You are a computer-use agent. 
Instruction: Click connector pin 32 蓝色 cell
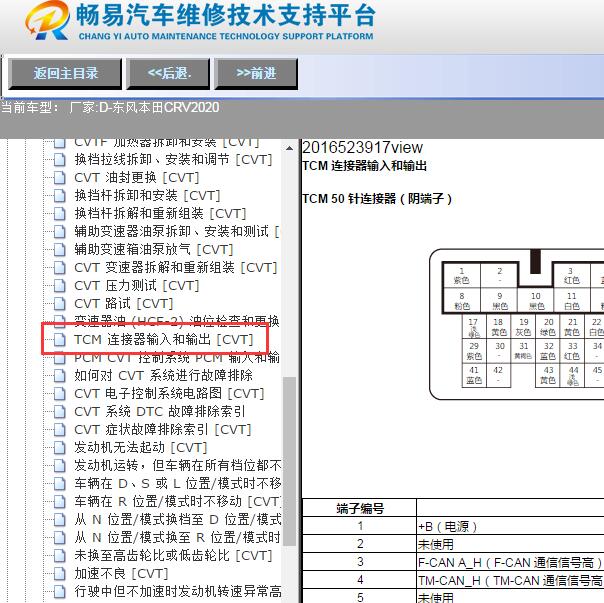[547, 351]
